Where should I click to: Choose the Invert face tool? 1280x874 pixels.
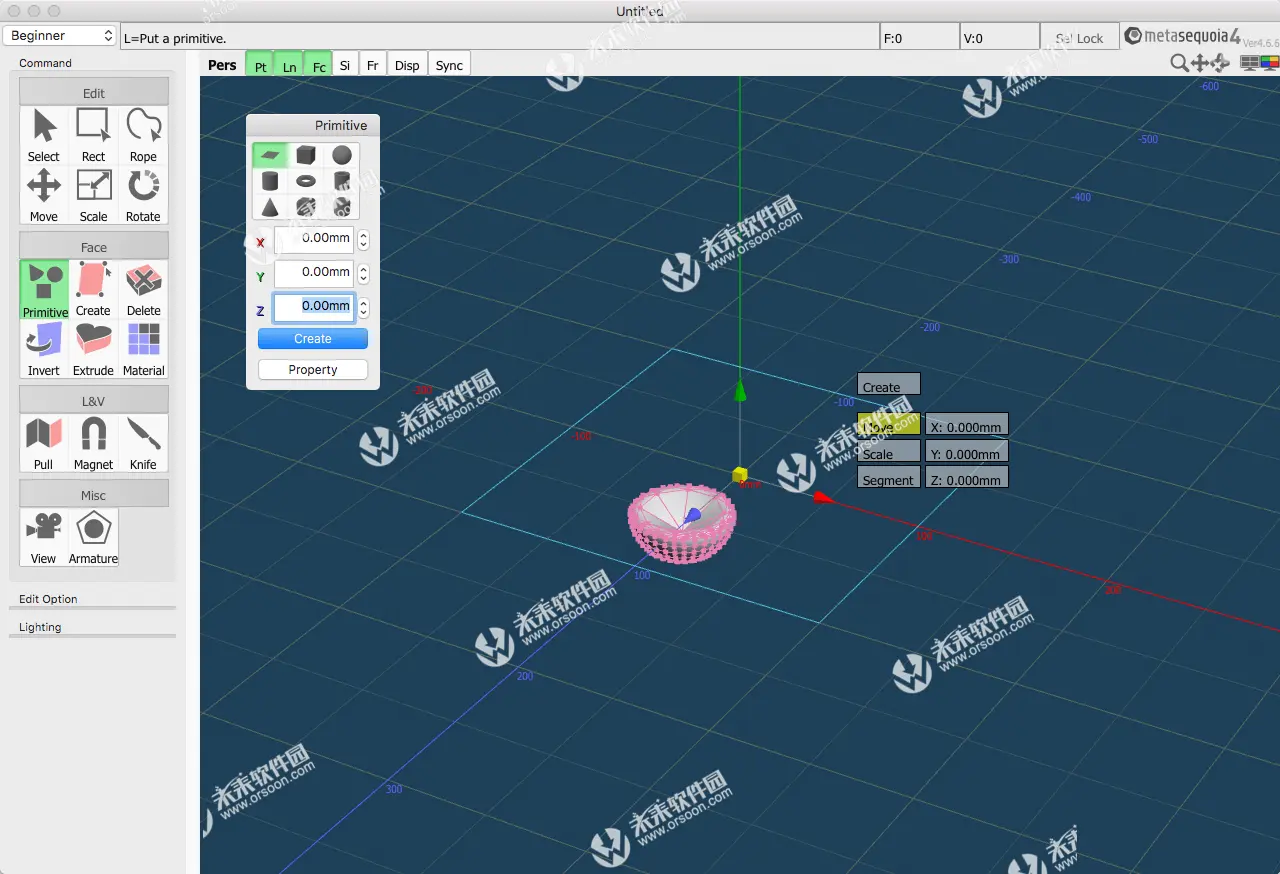pos(43,349)
